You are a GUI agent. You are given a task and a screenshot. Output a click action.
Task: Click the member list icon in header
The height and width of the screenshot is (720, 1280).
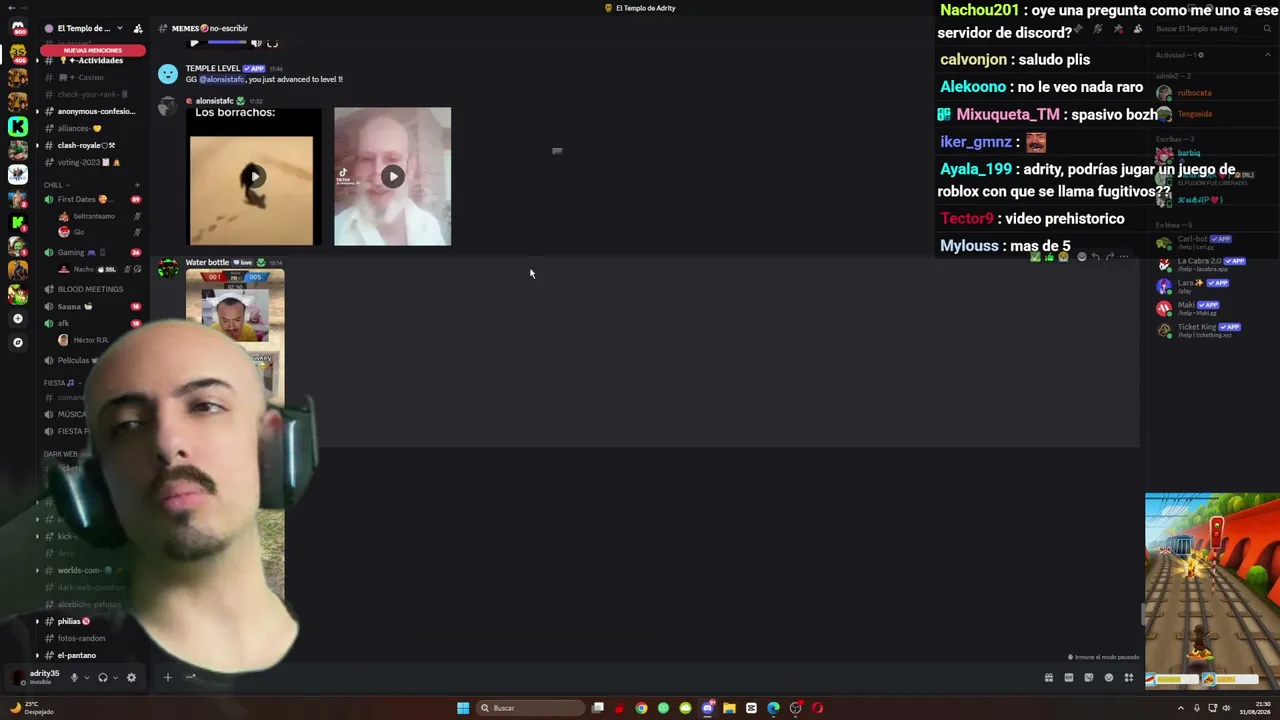(1138, 28)
